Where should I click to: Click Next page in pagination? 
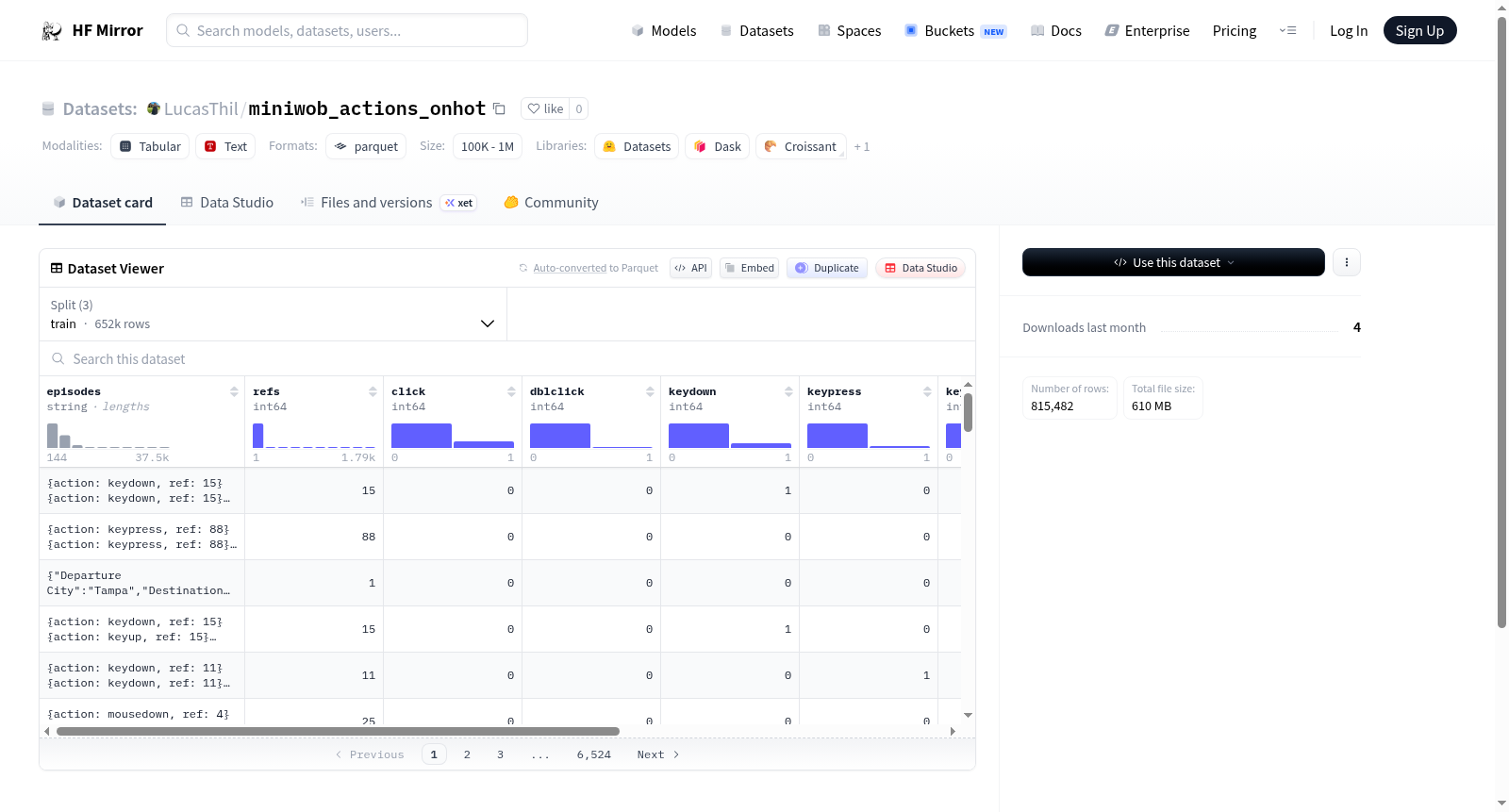point(657,754)
